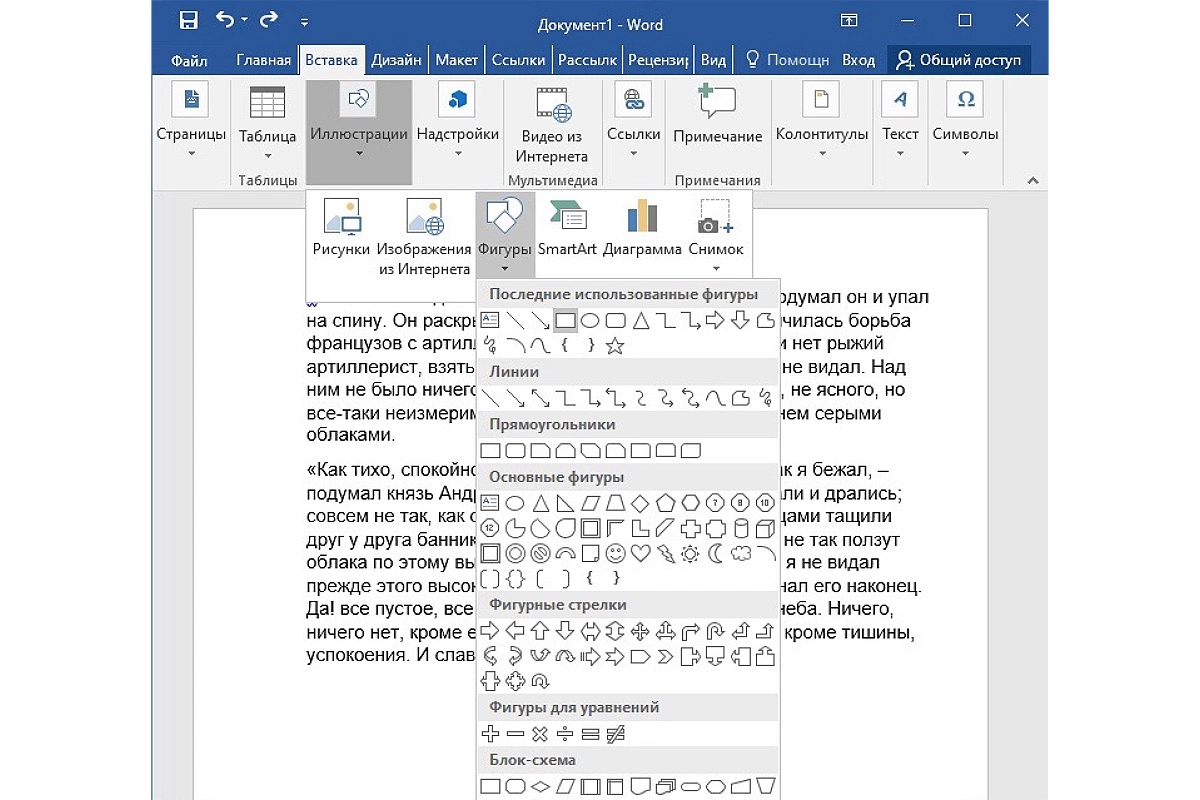Select the plus equation shape

pyautogui.click(x=490, y=734)
